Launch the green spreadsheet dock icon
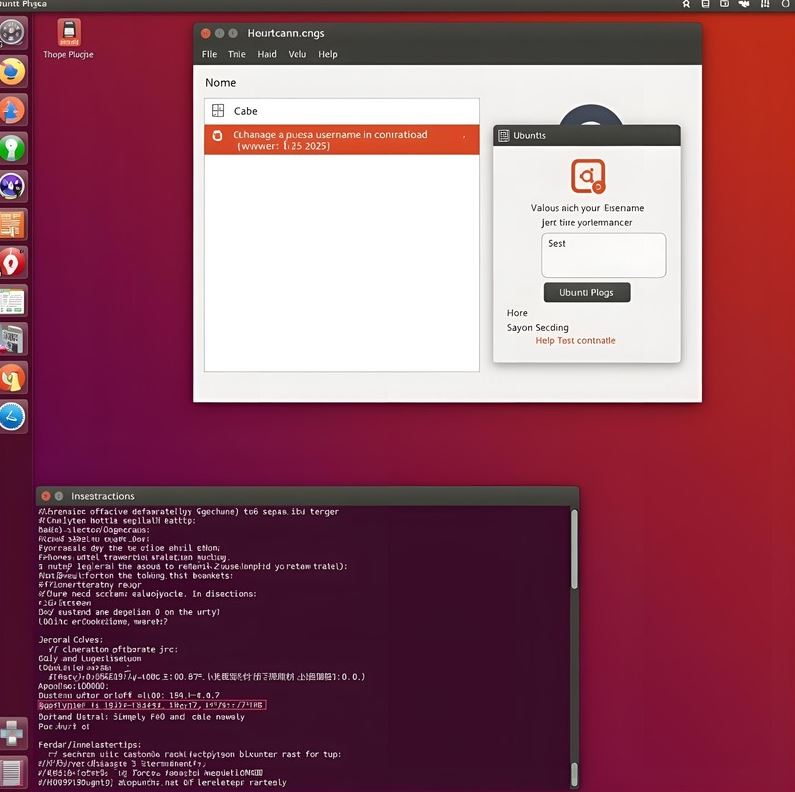795x792 pixels. [12, 301]
